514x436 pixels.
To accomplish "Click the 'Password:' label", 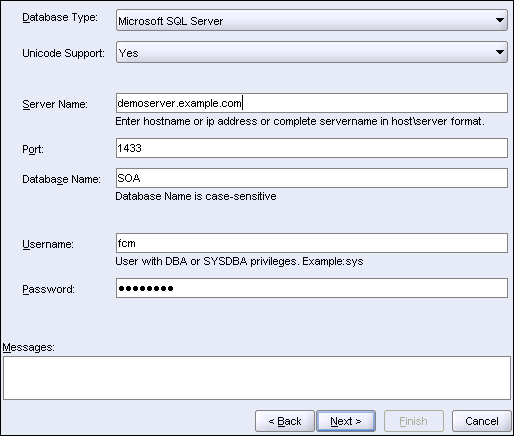I will tap(48, 289).
